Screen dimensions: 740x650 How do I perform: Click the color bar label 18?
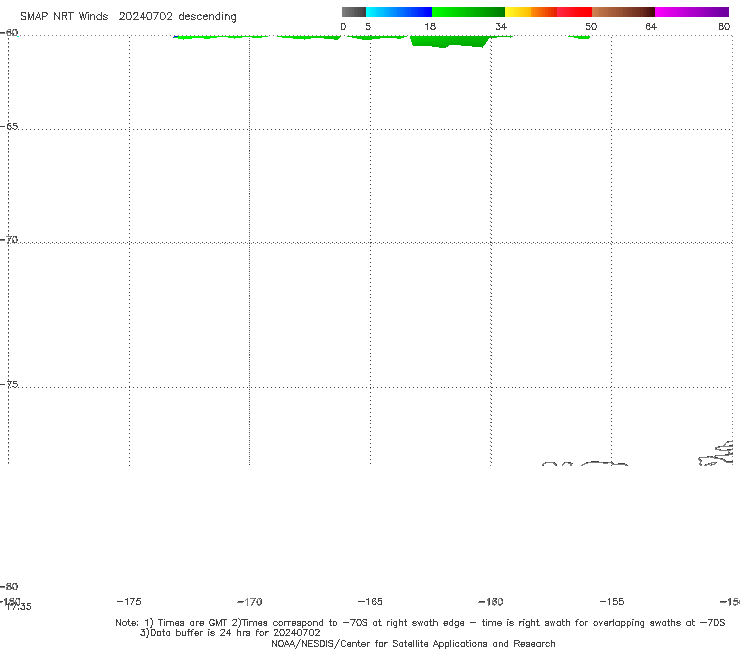click(430, 27)
